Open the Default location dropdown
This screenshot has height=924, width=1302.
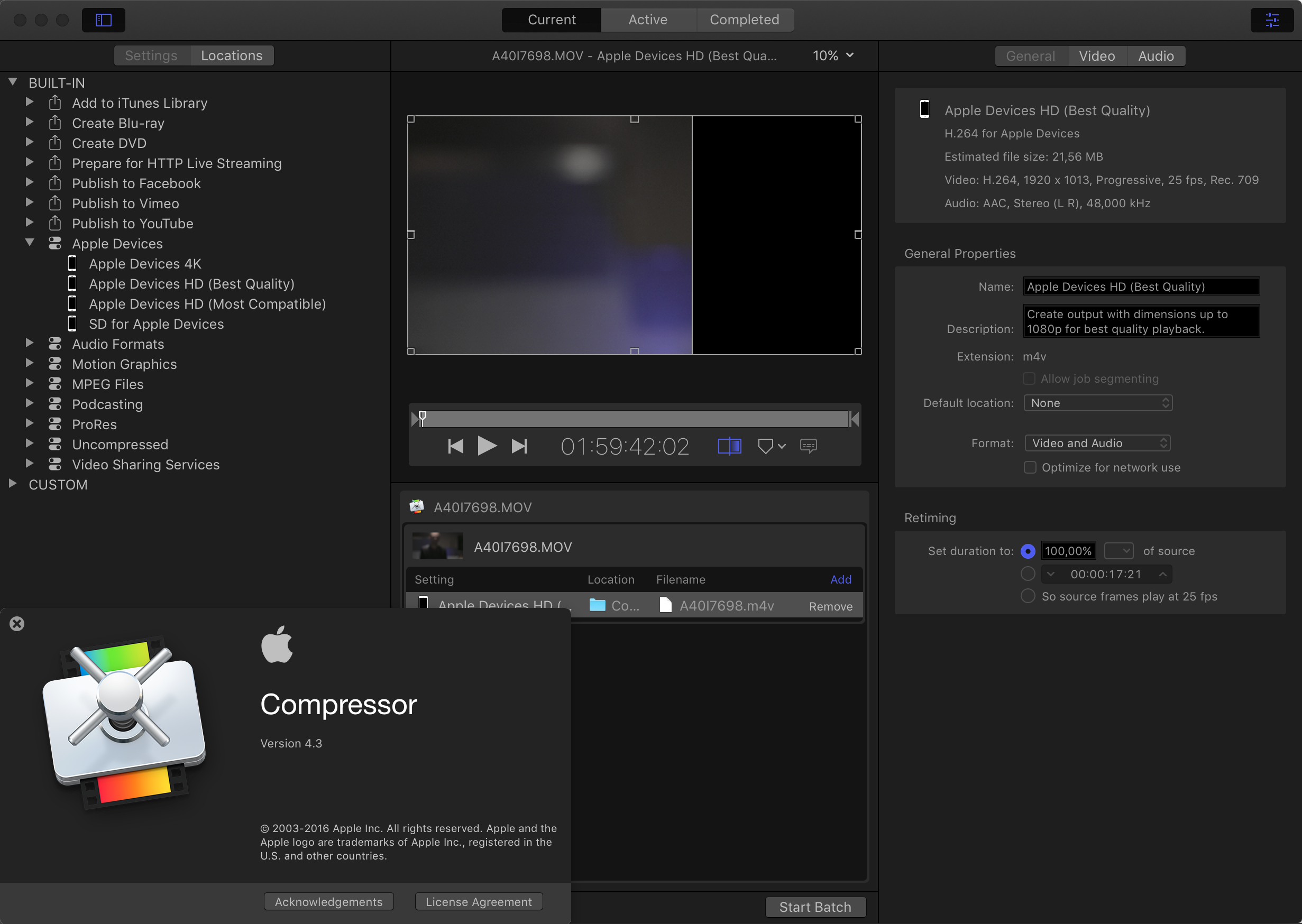(x=1098, y=403)
